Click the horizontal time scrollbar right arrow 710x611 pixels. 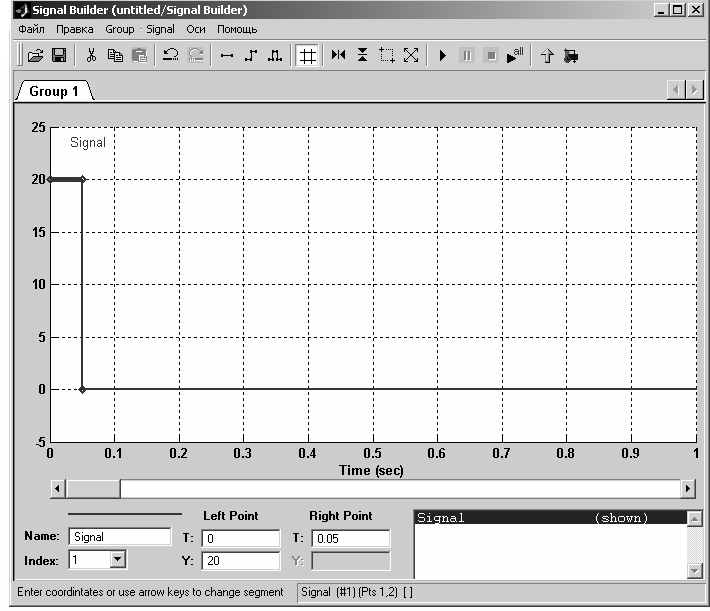coord(687,489)
